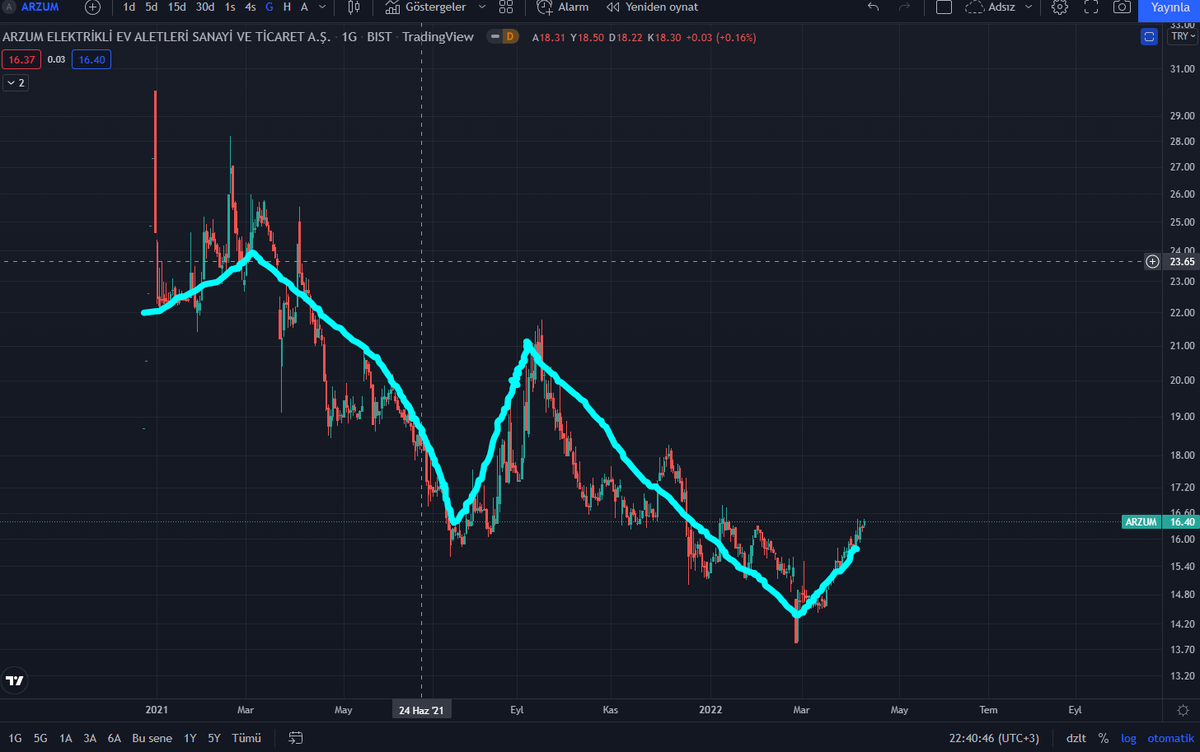Set range to 3A

coord(90,738)
